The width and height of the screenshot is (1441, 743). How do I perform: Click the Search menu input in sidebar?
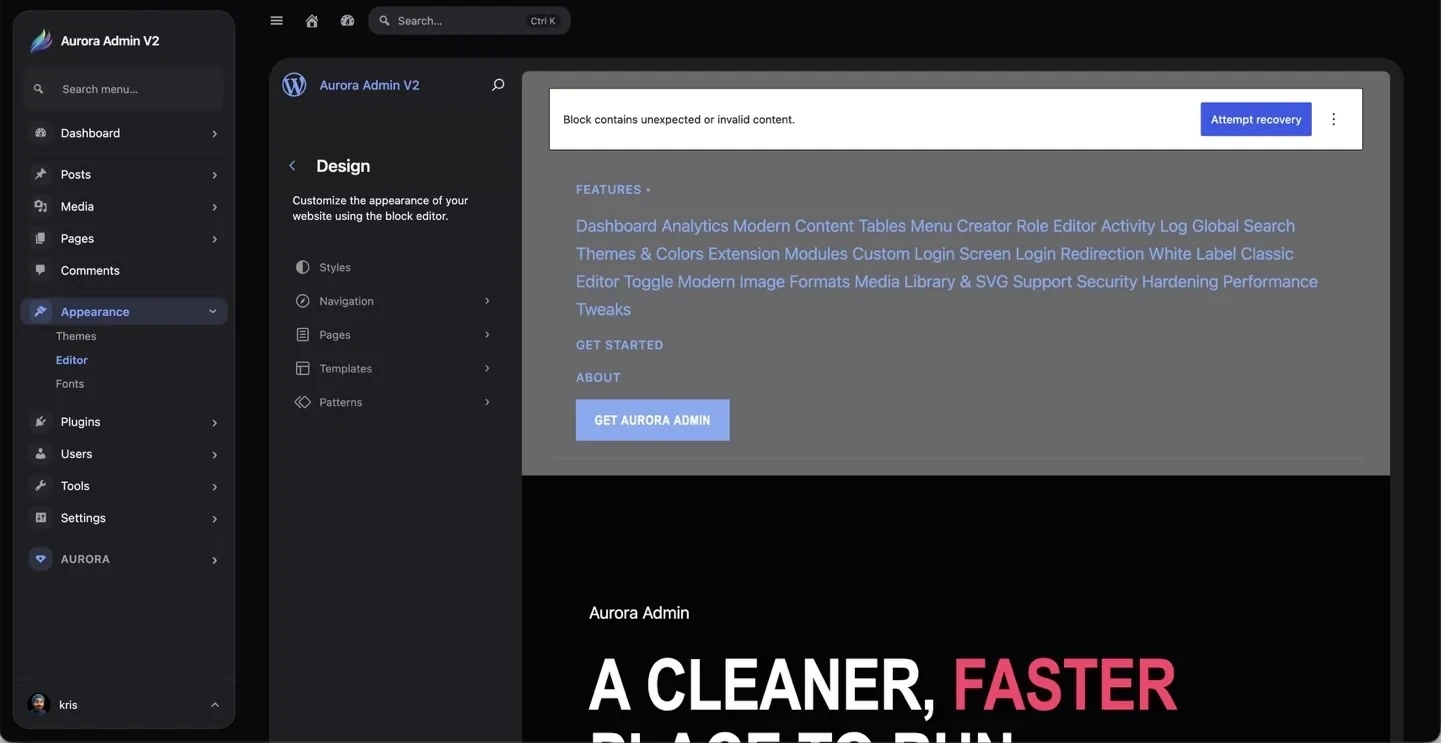[x=124, y=89]
